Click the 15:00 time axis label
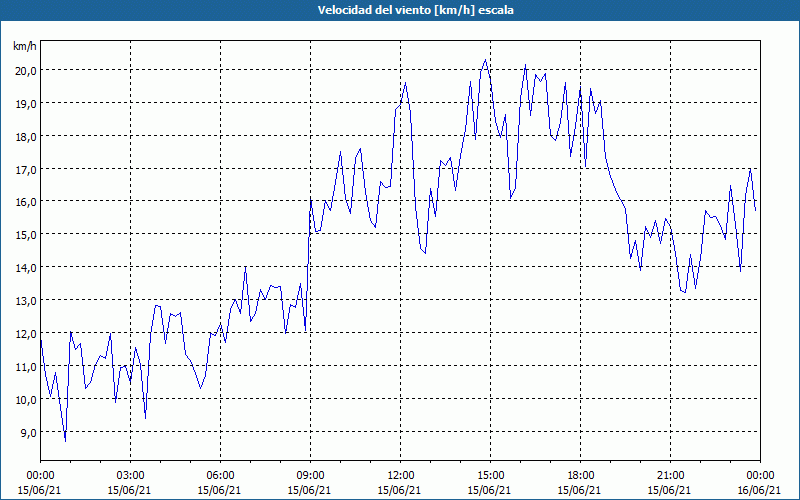 [490, 476]
